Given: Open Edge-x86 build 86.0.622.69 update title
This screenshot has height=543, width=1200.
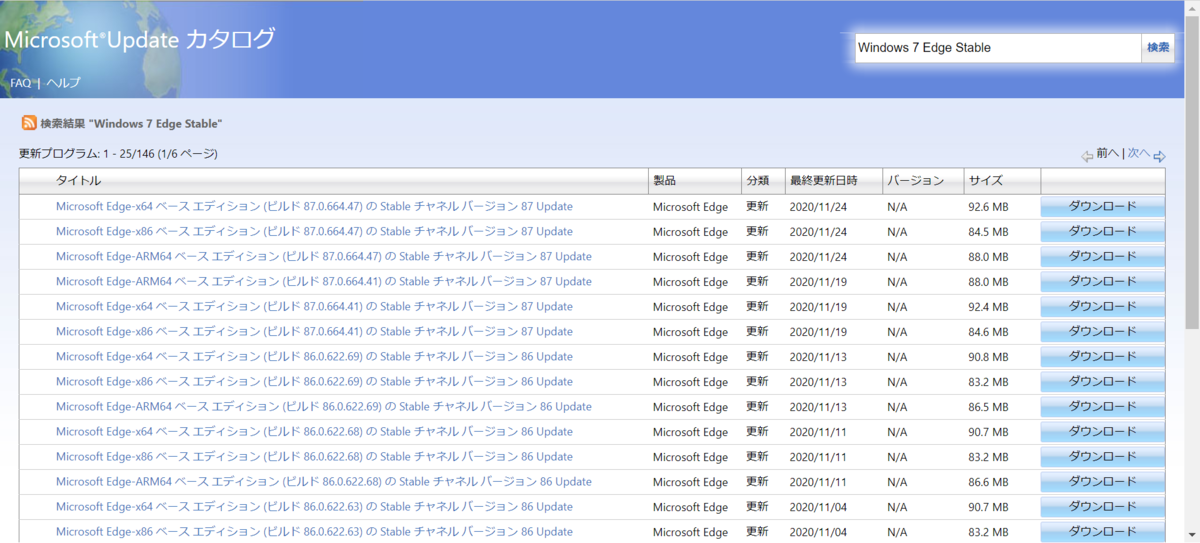Looking at the screenshot, I should point(314,382).
